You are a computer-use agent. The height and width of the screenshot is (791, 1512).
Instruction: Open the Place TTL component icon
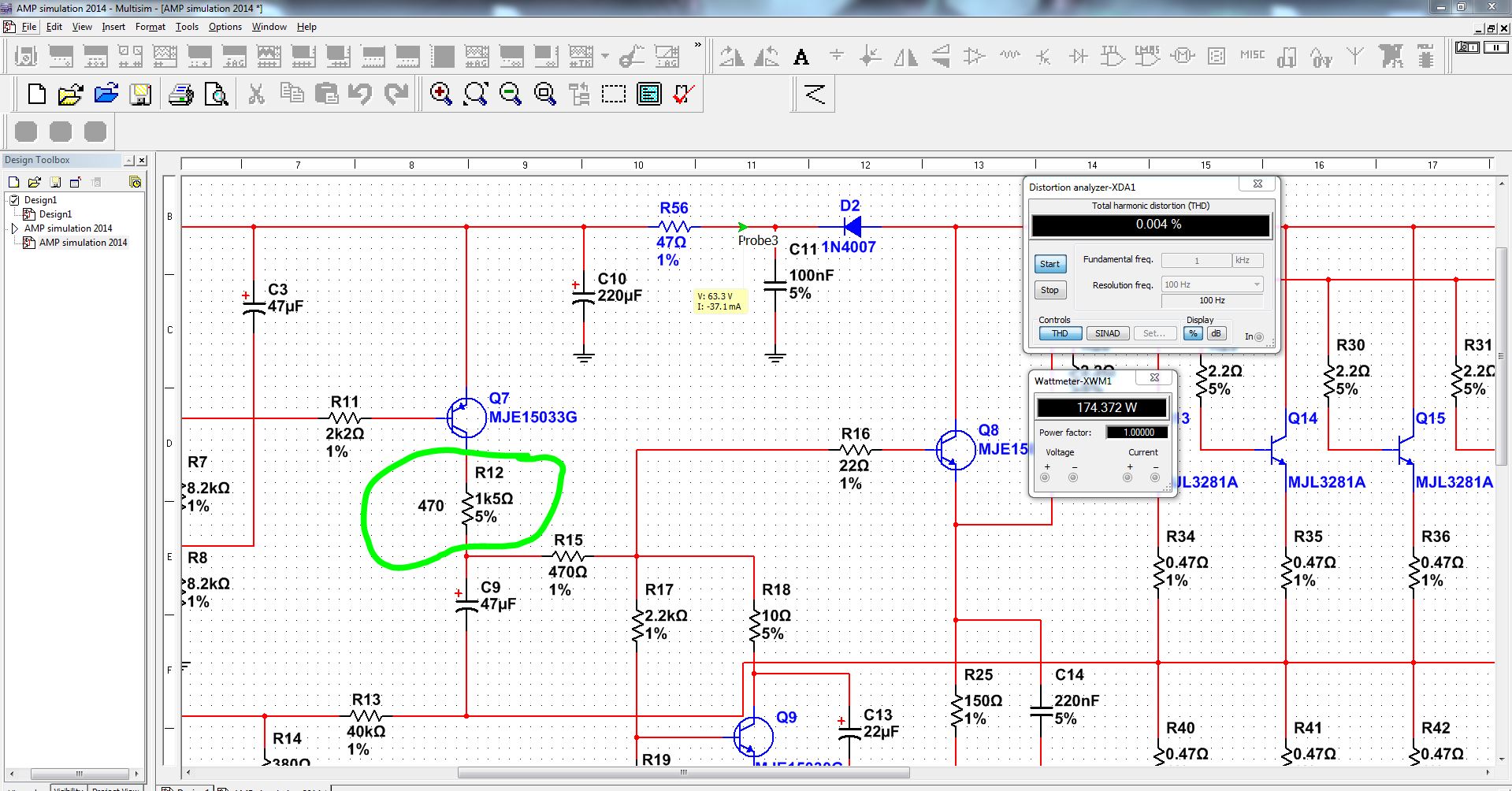1112,56
